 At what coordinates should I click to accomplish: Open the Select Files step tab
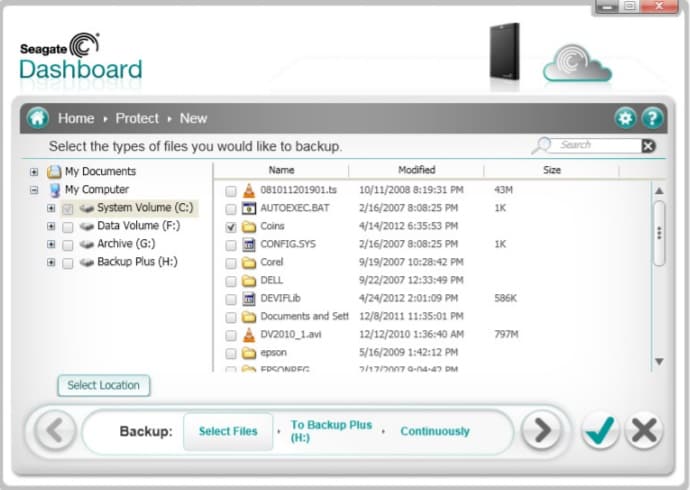pos(228,431)
